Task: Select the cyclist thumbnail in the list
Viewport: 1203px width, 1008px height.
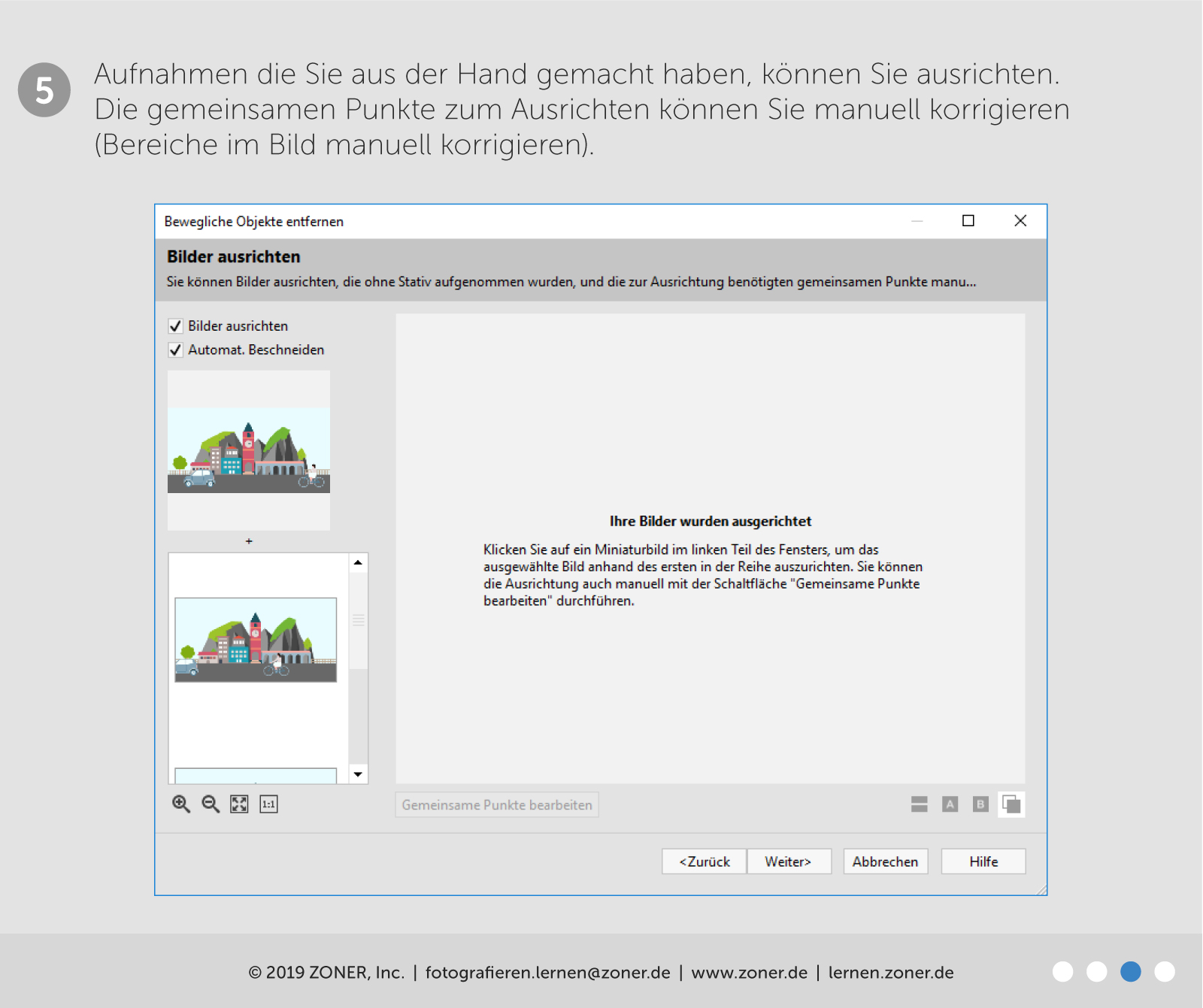Action: pos(256,640)
